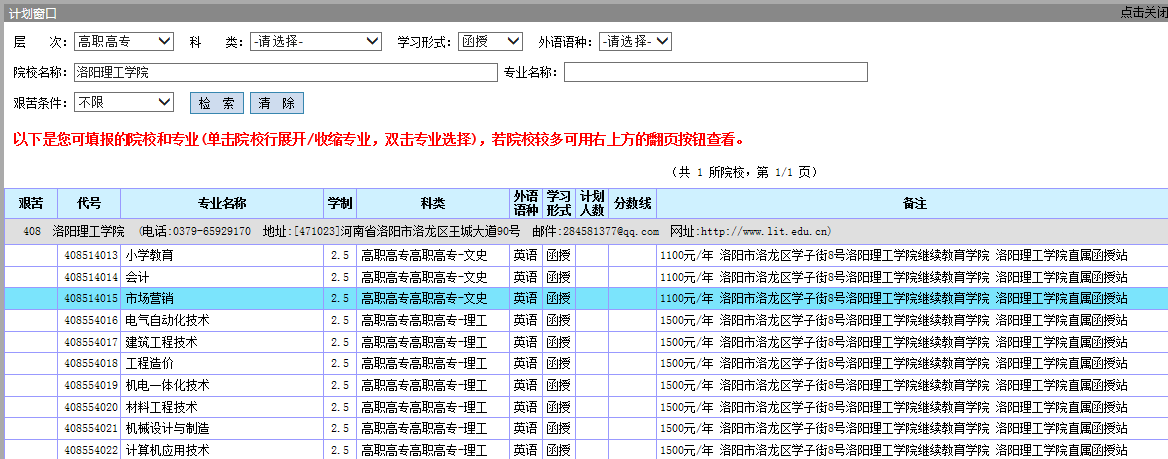Image resolution: width=1168 pixels, height=459 pixels.
Task: Open the 学习形式 dropdown showing 函授
Action: 490,41
